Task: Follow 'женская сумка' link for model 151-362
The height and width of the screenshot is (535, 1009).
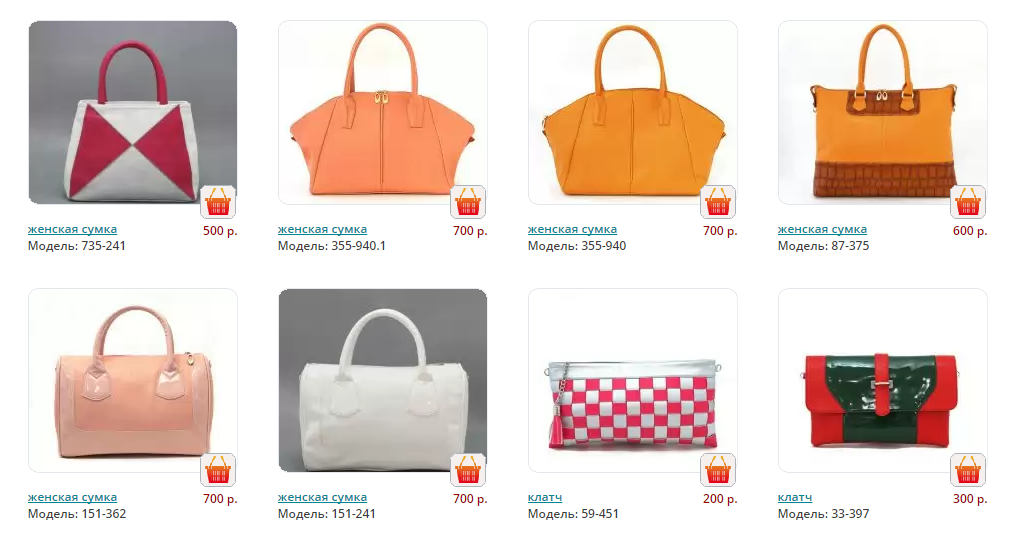Action: point(72,497)
